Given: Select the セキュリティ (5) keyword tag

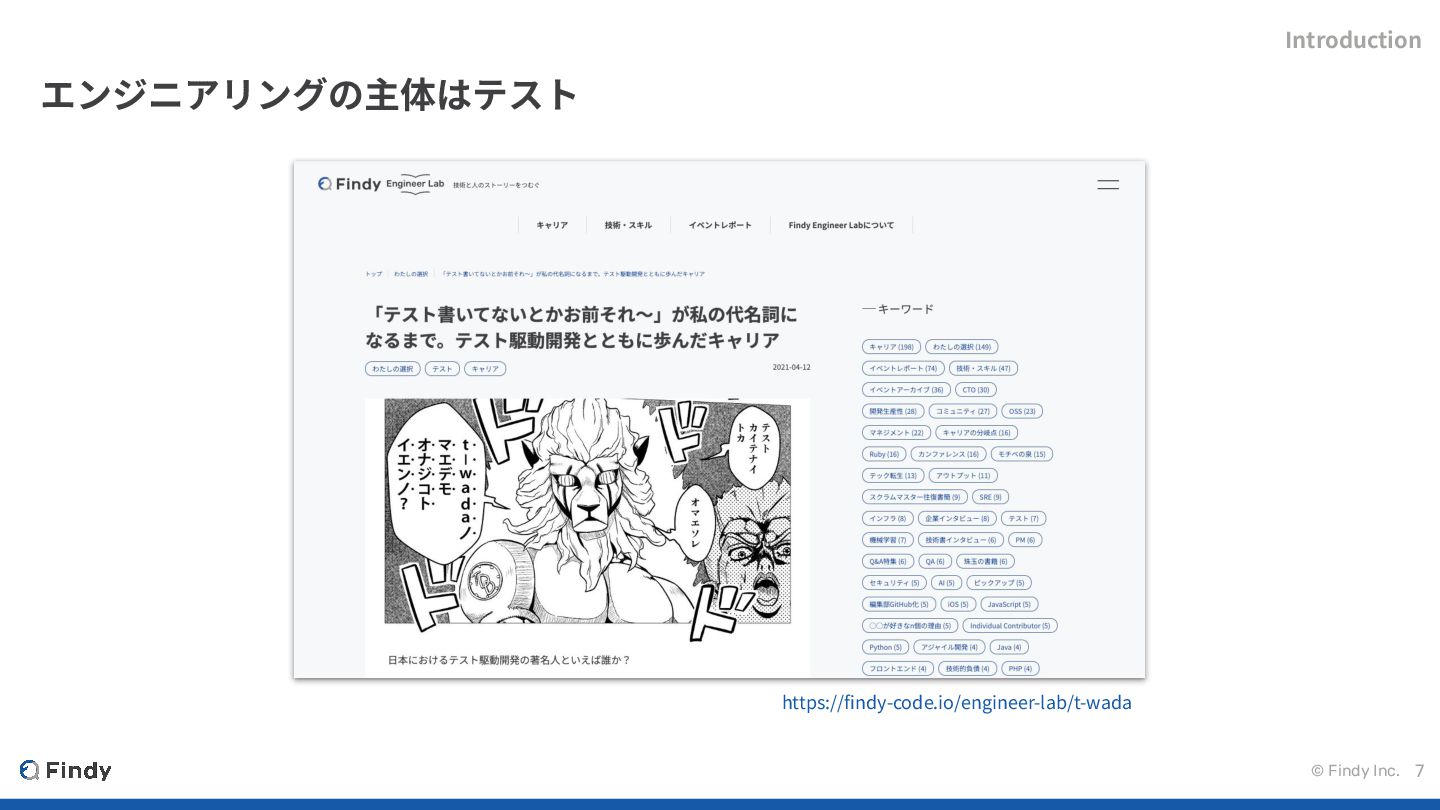Looking at the screenshot, I should [x=894, y=583].
